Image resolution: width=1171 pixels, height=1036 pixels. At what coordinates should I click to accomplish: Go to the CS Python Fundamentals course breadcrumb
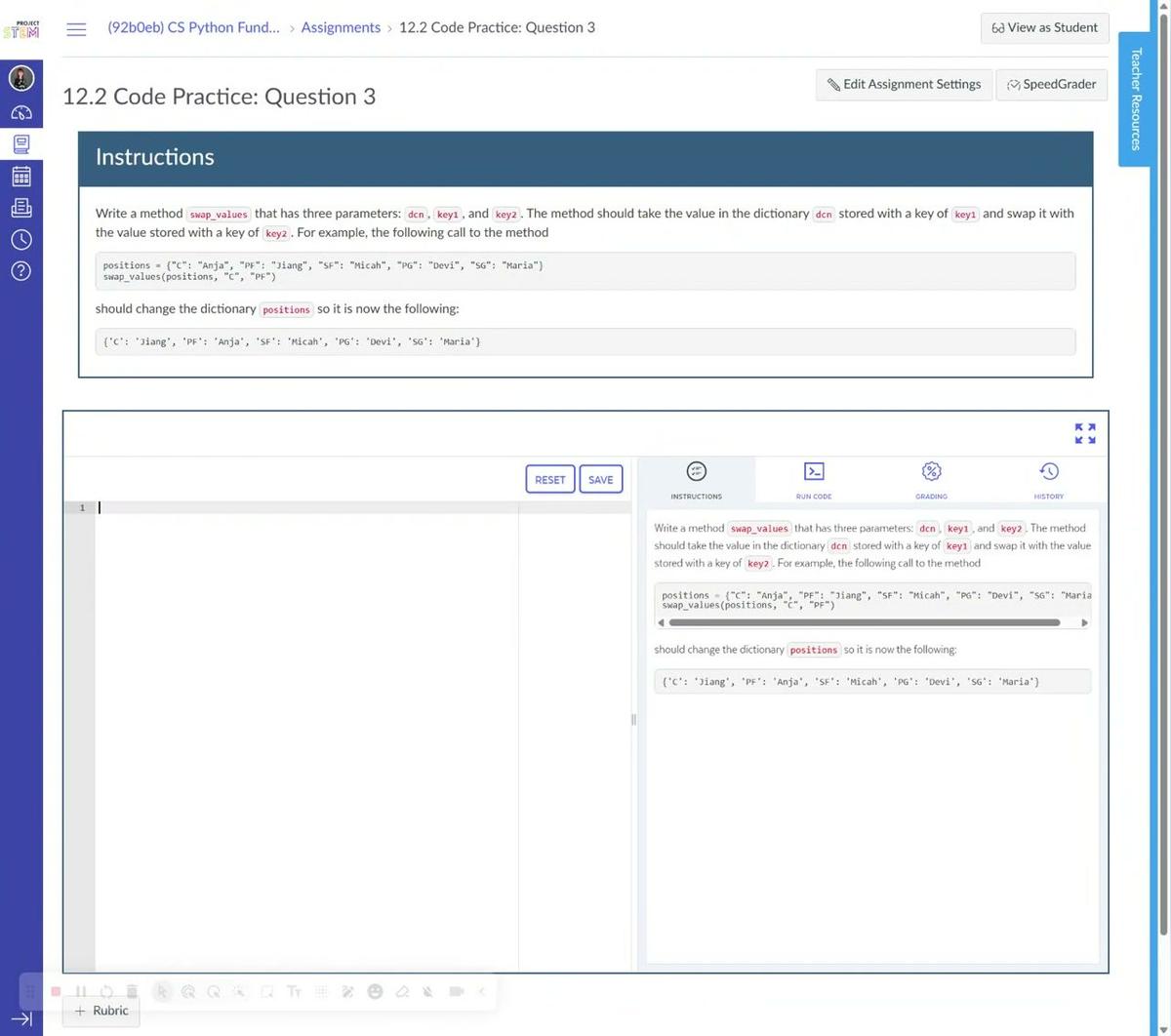tap(193, 27)
